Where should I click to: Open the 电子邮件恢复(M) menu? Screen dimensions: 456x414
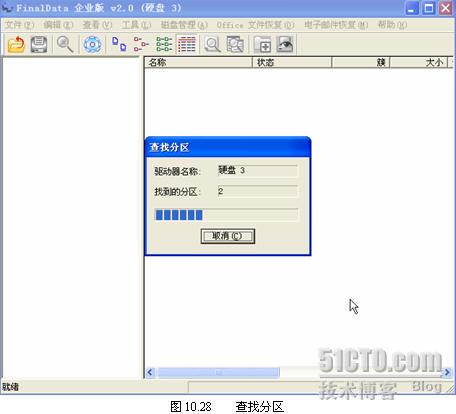coord(336,25)
